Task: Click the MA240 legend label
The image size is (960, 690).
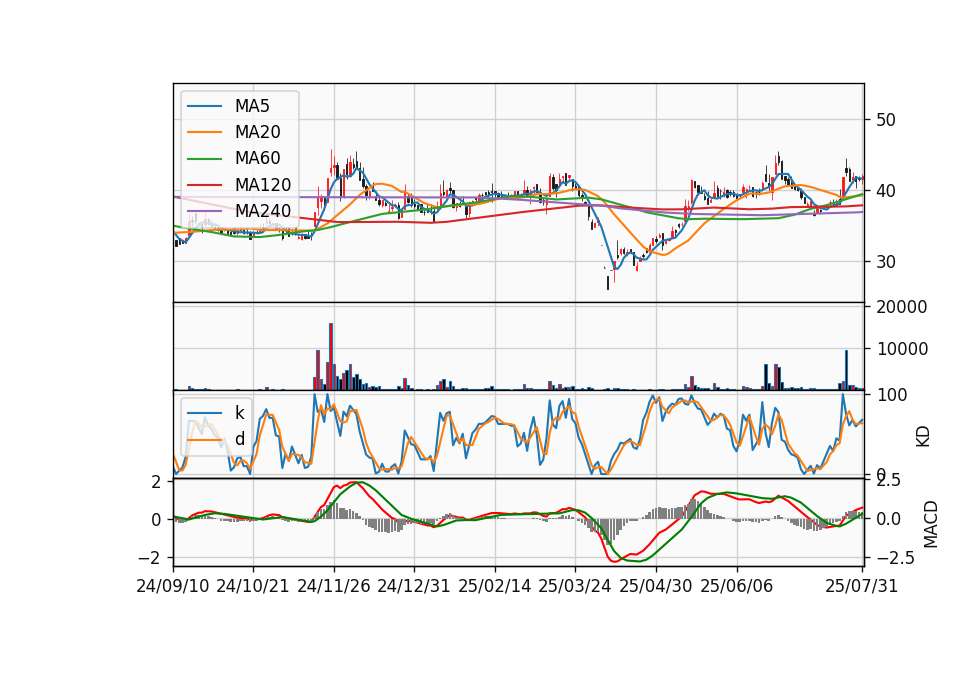Action: [263, 211]
